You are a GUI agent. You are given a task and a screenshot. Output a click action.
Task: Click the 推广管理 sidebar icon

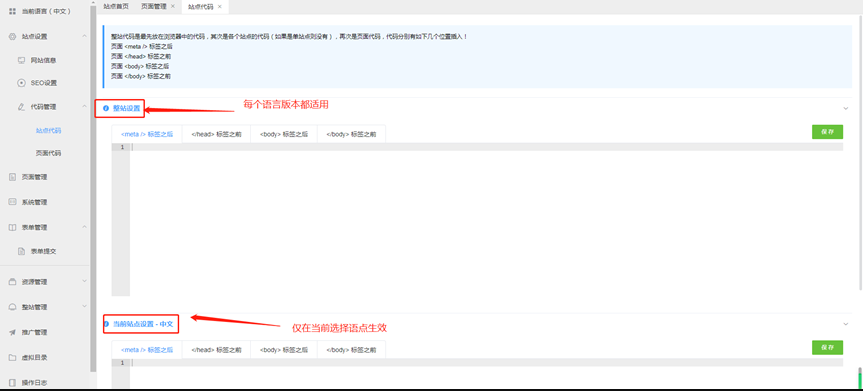(12, 332)
